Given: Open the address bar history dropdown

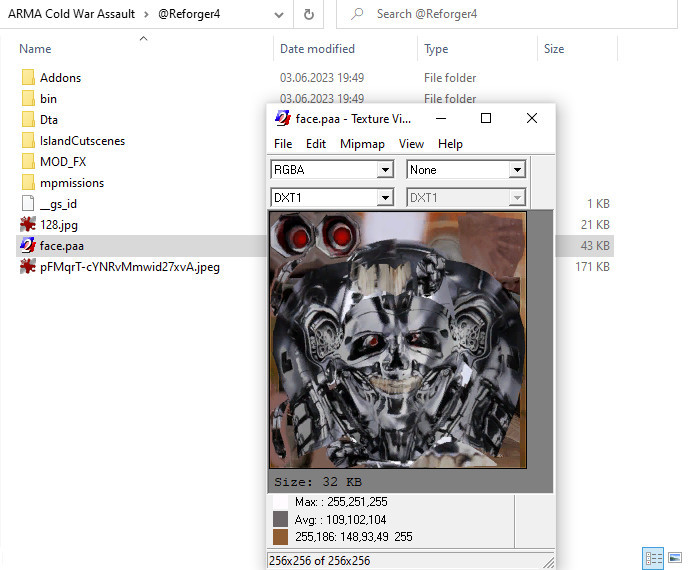Looking at the screenshot, I should click(279, 15).
